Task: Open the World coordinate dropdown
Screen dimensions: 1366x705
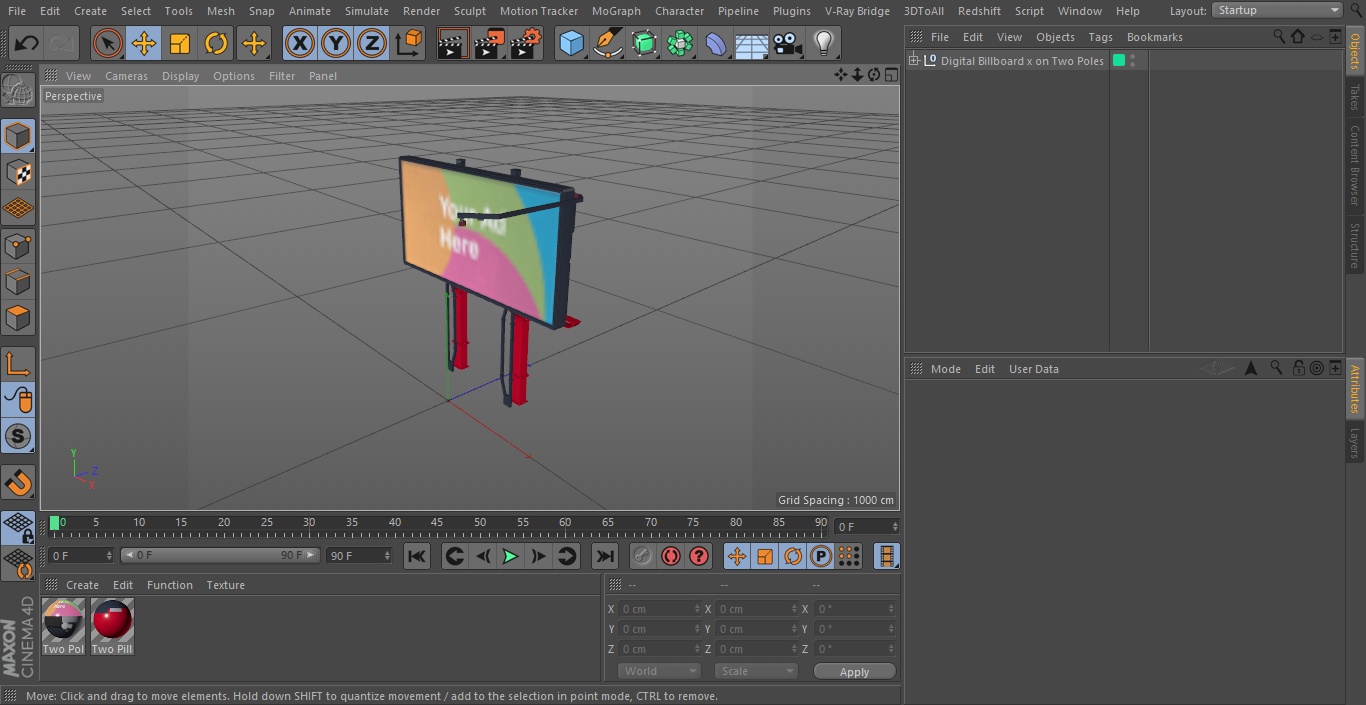Action: coord(659,671)
